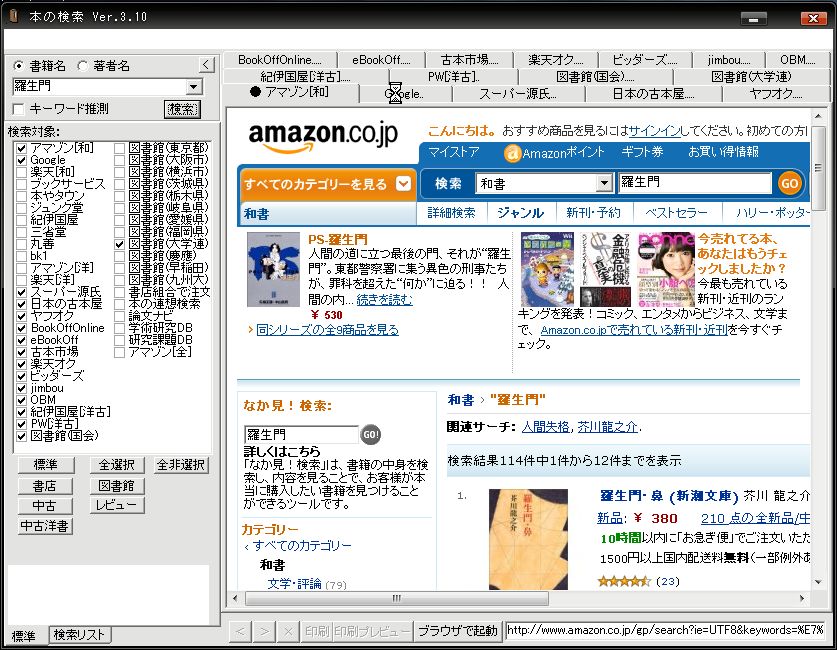
Task: Click the browser back arrow button
Action: coord(240,631)
